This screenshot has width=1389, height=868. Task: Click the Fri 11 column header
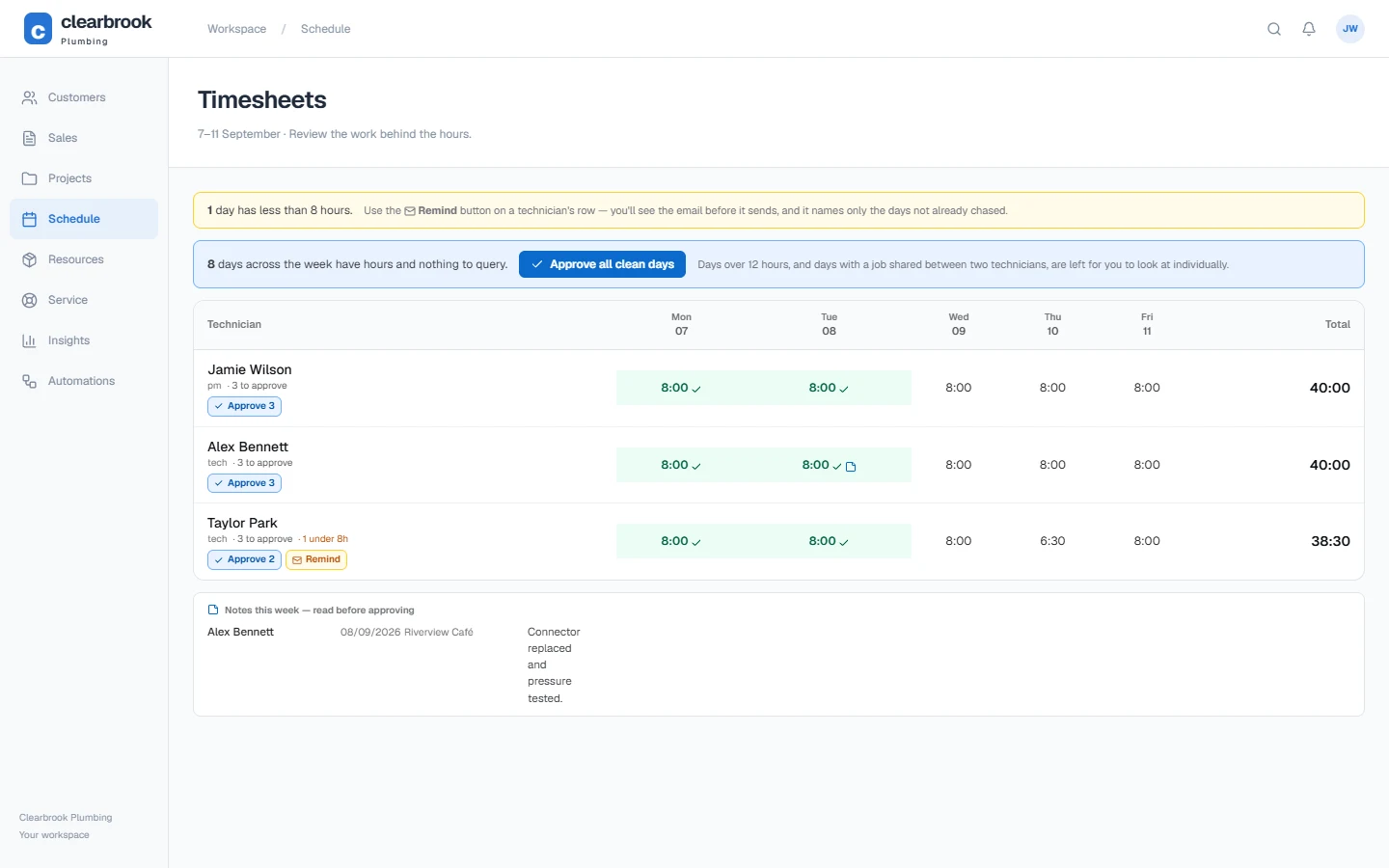tap(1147, 324)
